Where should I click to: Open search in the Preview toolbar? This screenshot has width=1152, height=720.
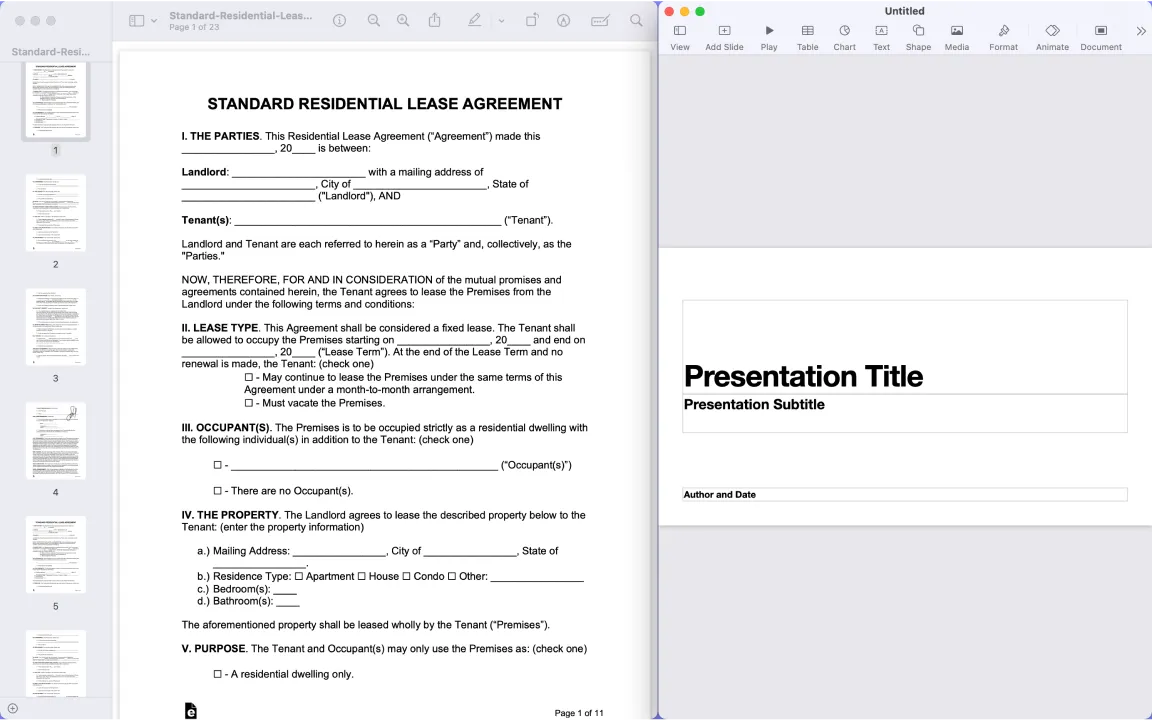(x=636, y=21)
